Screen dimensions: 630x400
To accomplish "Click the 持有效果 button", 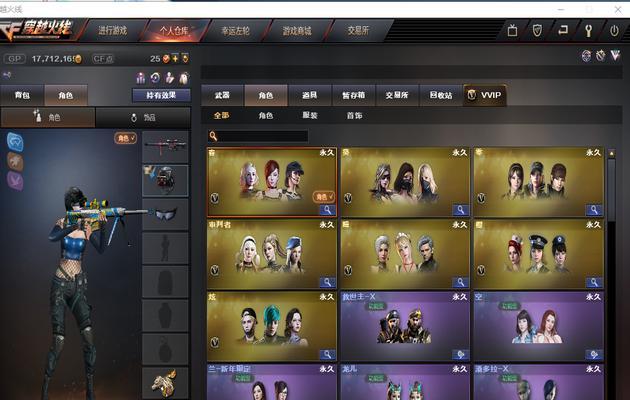I will coord(161,95).
